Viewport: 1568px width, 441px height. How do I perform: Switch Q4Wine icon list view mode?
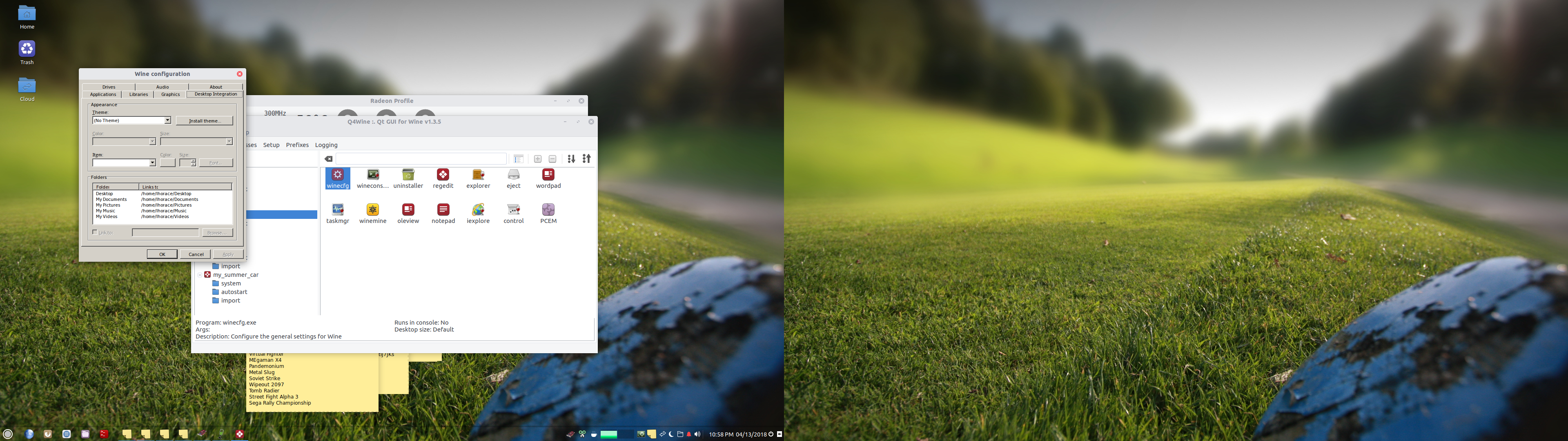click(519, 159)
